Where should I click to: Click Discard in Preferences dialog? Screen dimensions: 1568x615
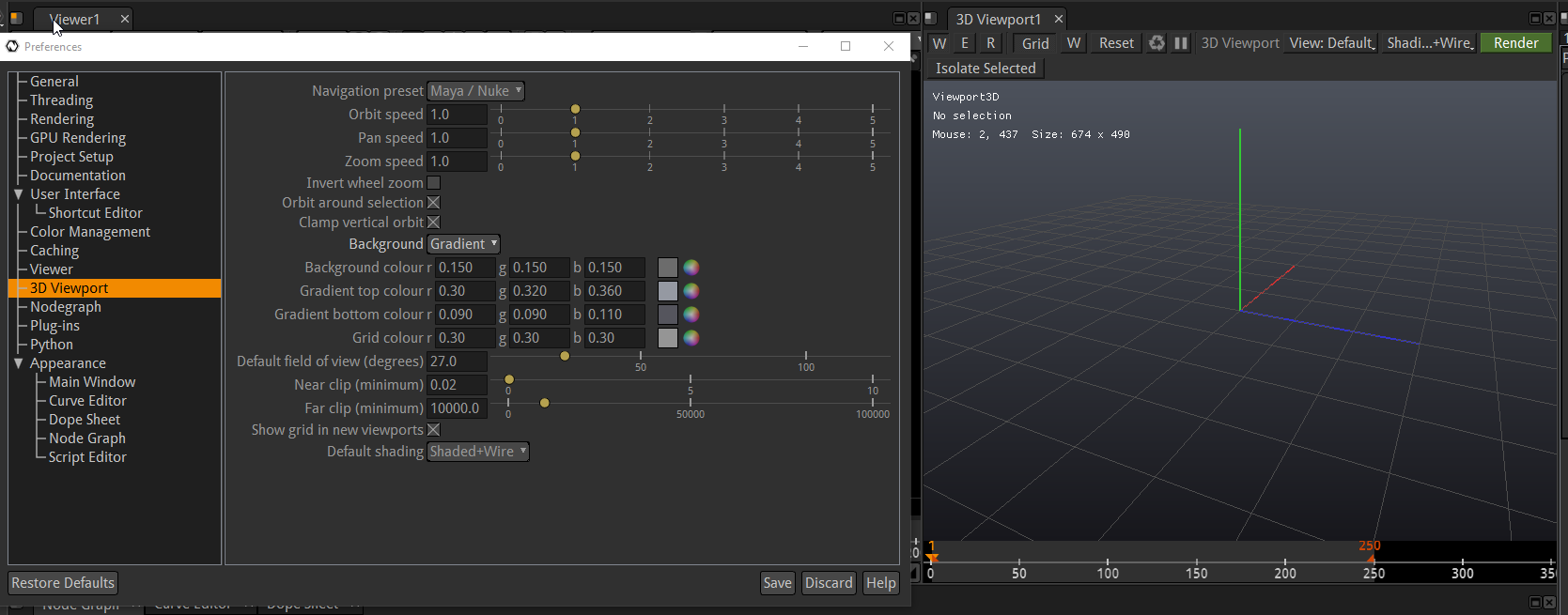pos(829,583)
